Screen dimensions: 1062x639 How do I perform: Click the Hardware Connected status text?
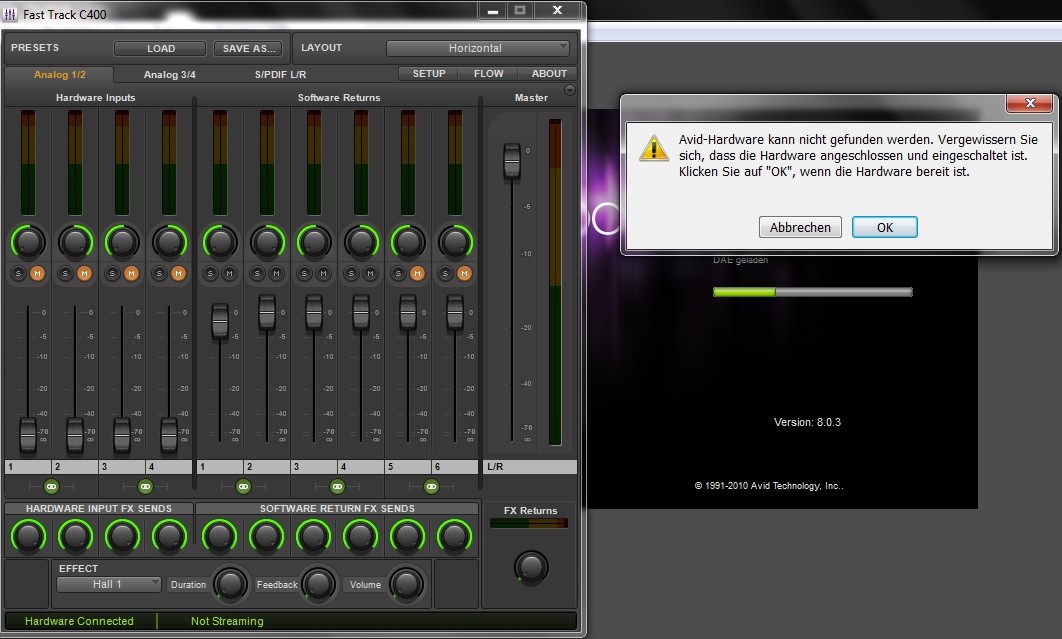point(79,621)
